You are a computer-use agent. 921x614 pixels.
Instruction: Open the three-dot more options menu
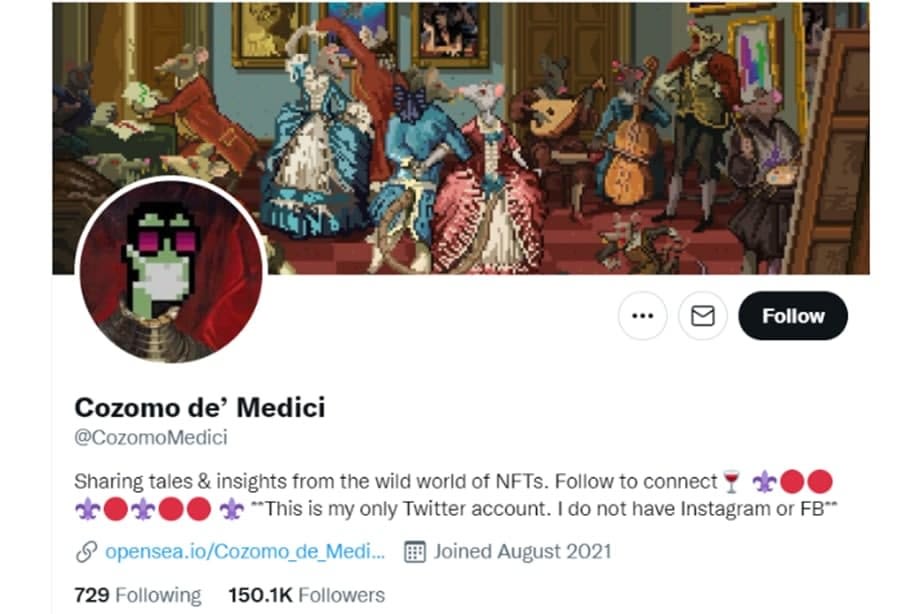coord(643,316)
